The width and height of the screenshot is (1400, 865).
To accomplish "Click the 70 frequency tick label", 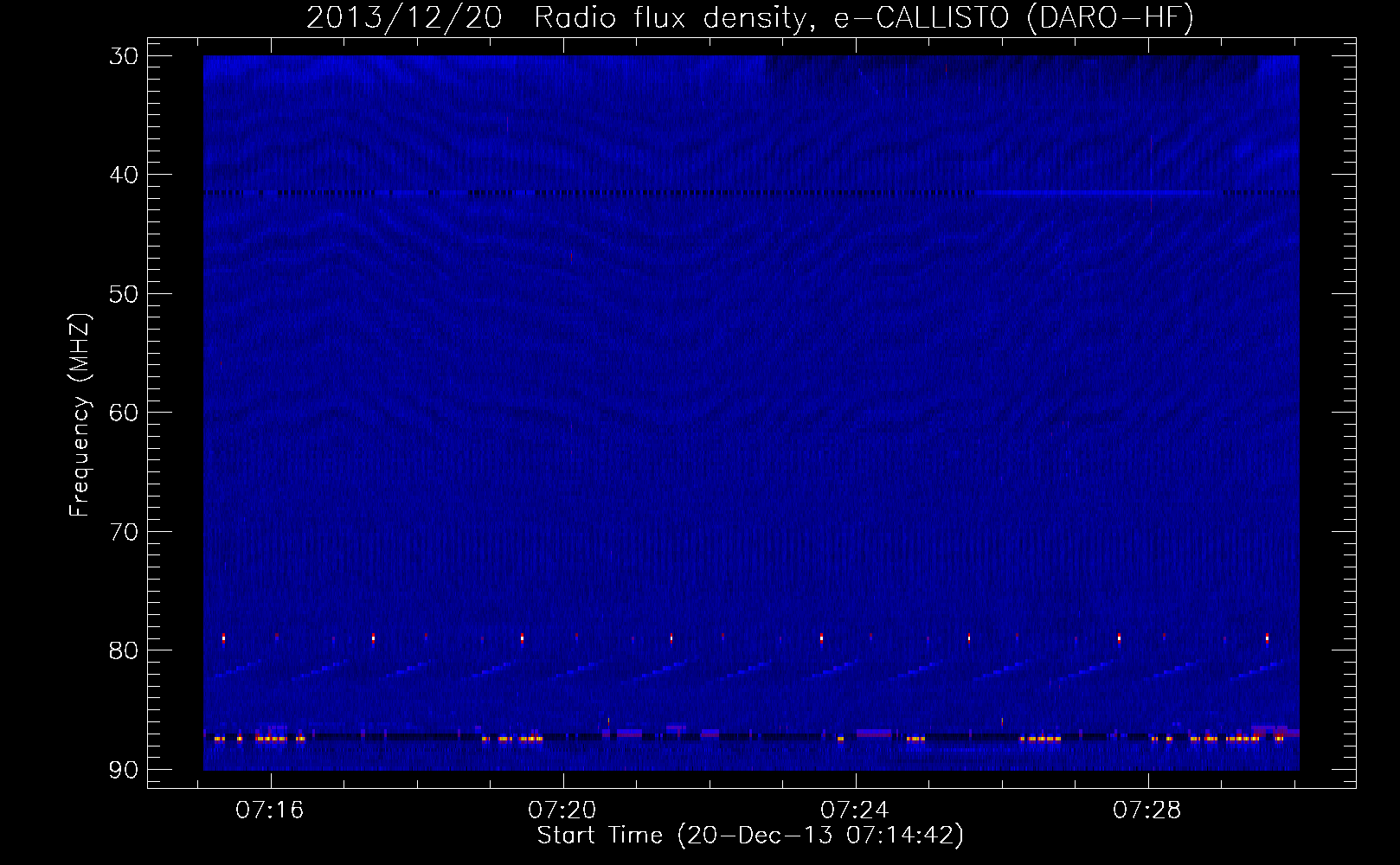I will (125, 532).
